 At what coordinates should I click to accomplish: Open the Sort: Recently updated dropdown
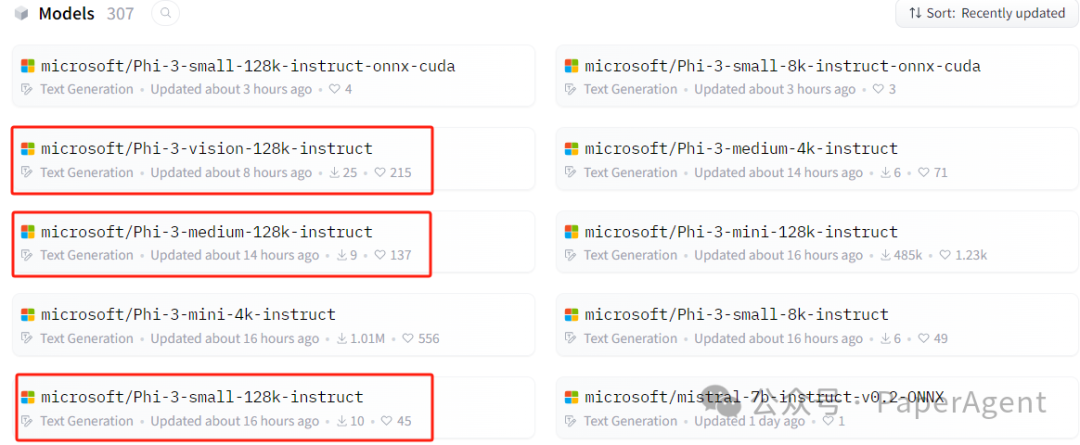(986, 13)
